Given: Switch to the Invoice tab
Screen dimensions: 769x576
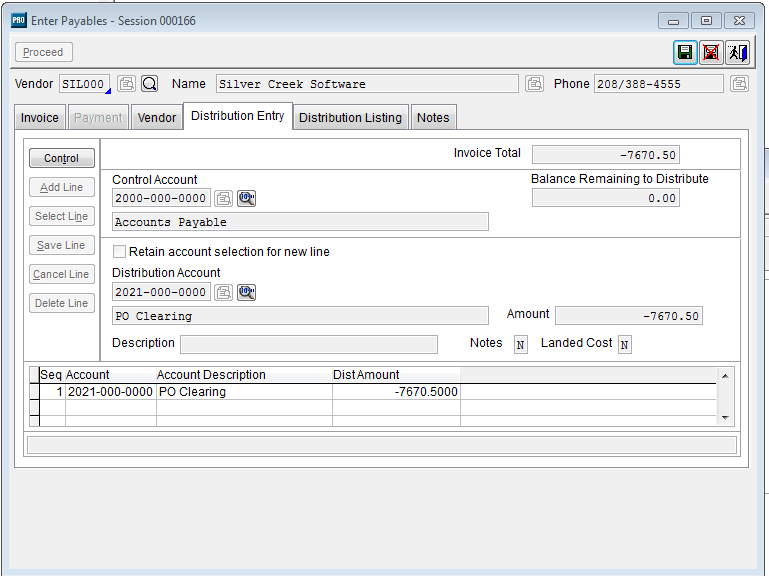Looking at the screenshot, I should (40, 118).
